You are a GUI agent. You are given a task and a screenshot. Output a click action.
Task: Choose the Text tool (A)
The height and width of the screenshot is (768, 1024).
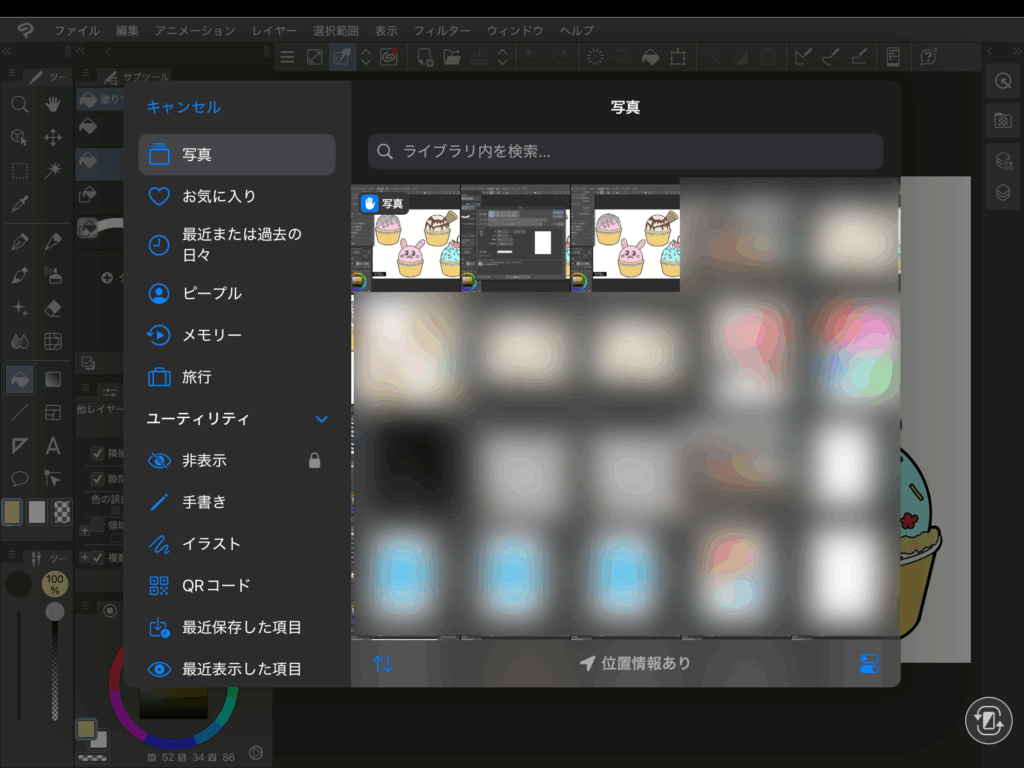click(x=53, y=446)
